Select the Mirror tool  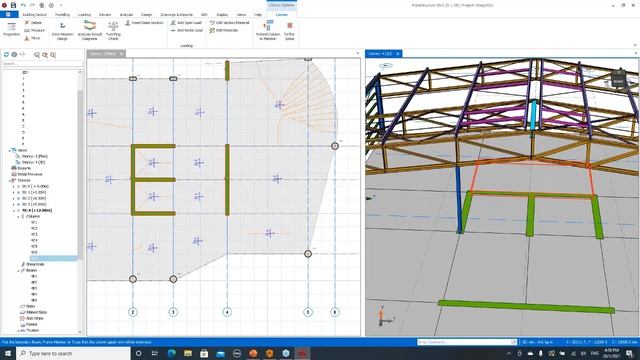tap(32, 38)
